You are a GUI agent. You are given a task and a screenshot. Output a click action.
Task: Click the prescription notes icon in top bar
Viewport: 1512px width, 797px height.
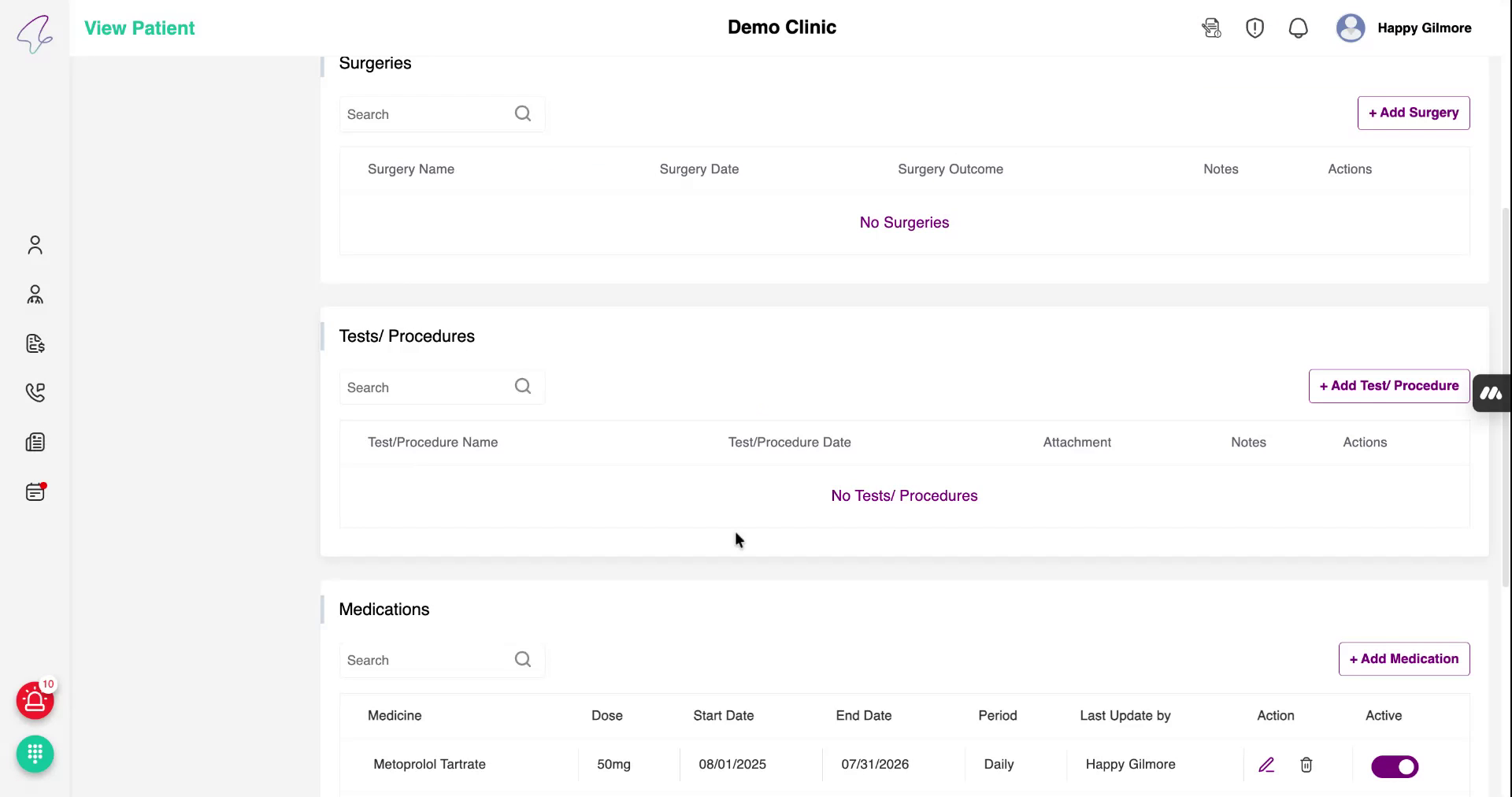[1211, 28]
